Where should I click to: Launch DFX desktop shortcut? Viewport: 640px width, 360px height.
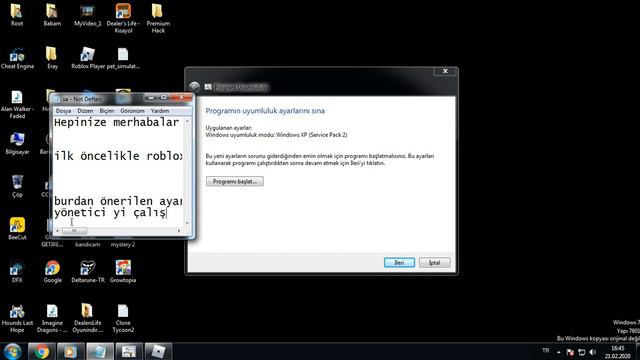(17, 272)
